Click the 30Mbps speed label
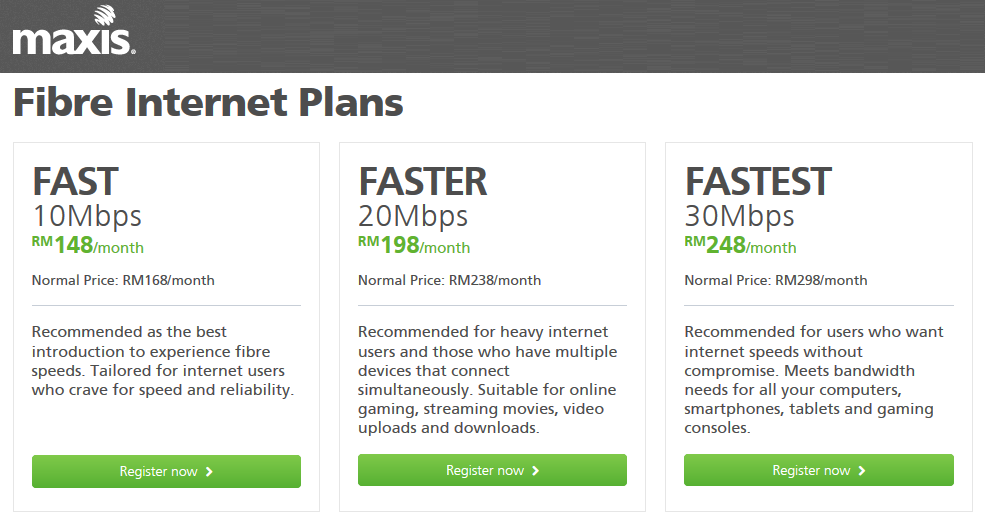985x523 pixels. tap(739, 215)
